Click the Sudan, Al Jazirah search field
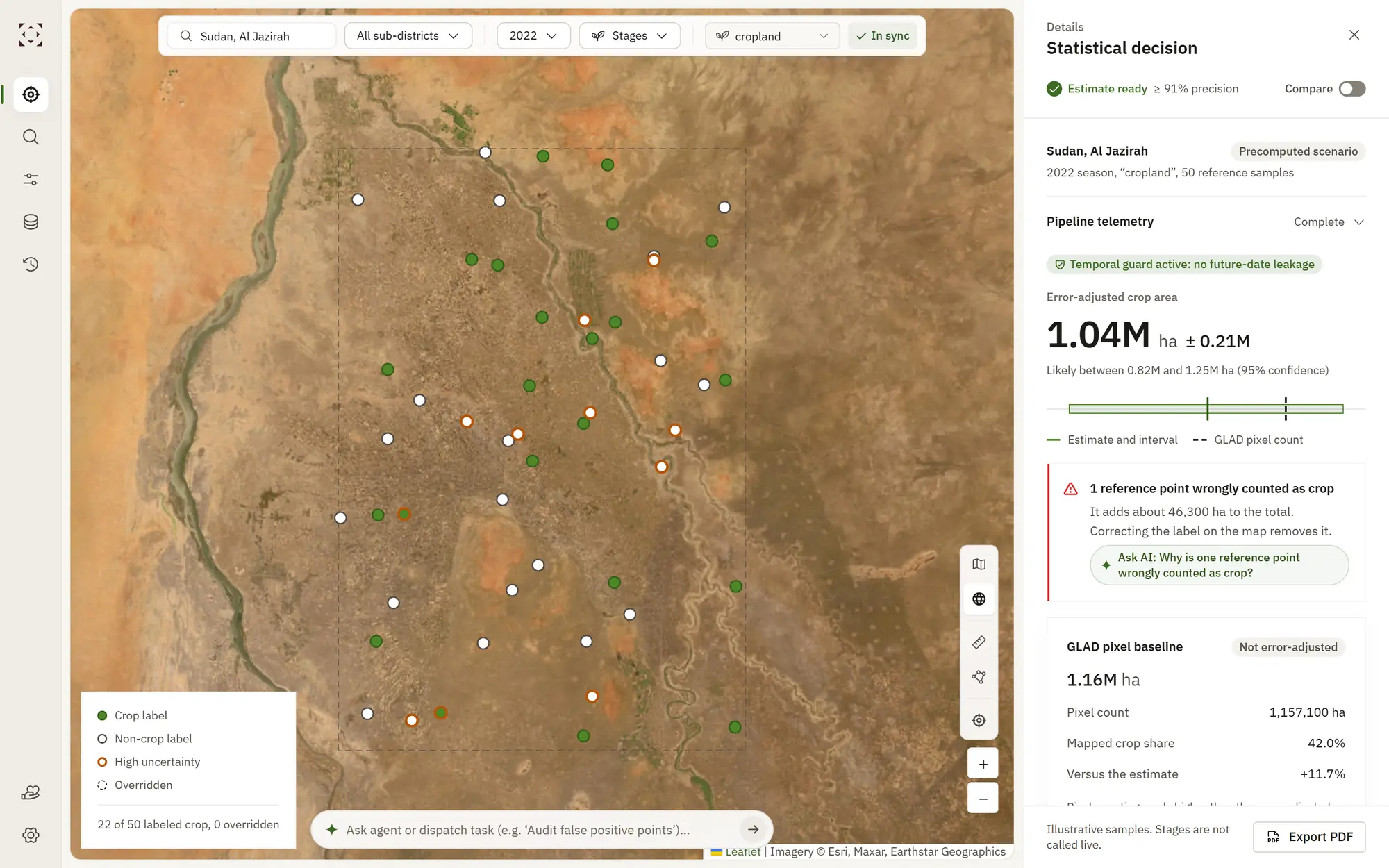The width and height of the screenshot is (1389, 868). point(251,35)
